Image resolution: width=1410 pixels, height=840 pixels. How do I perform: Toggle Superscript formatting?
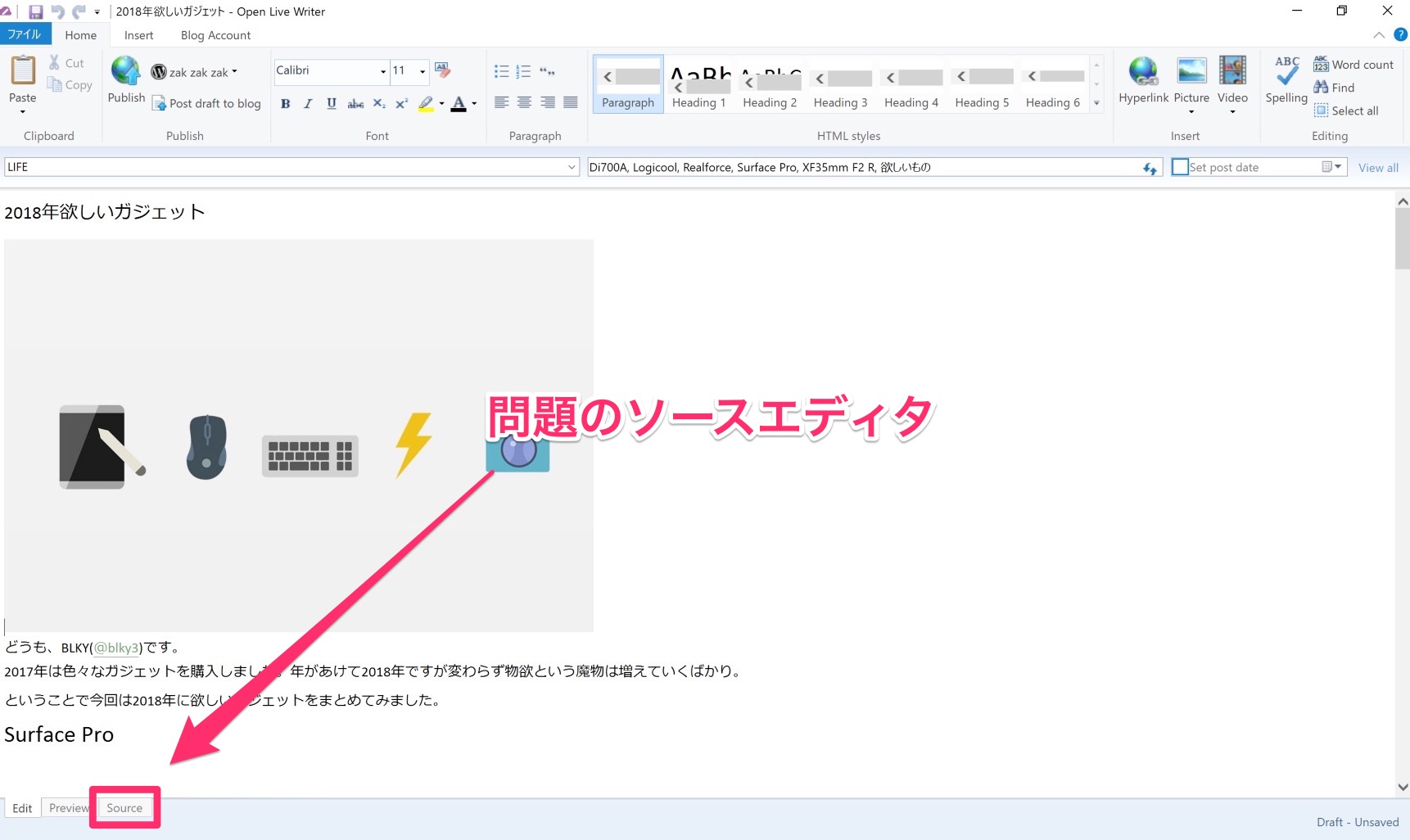tap(401, 103)
